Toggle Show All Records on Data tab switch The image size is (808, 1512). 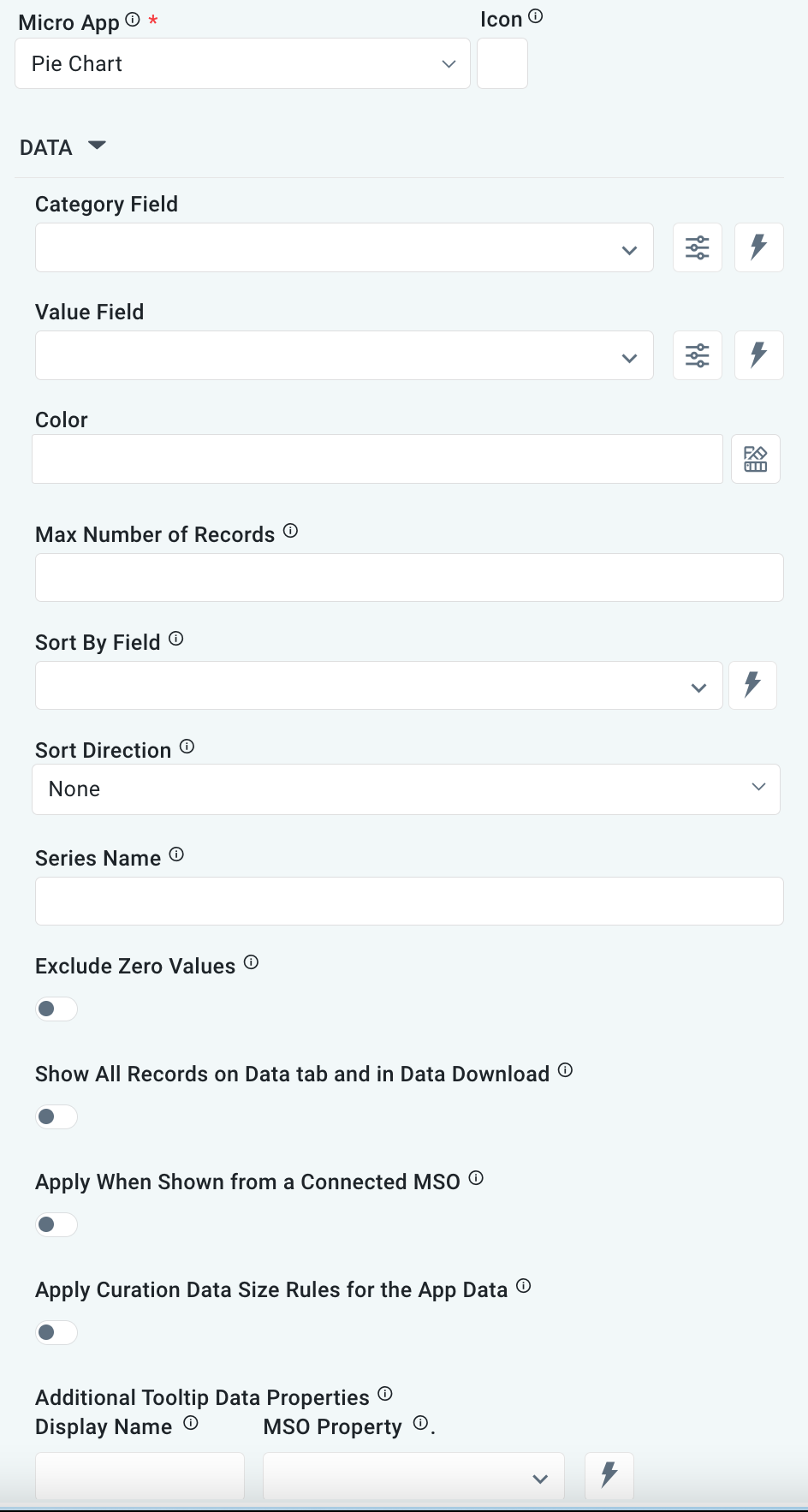pyautogui.click(x=56, y=1116)
